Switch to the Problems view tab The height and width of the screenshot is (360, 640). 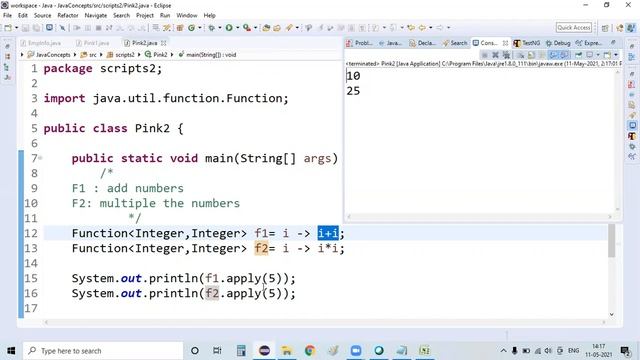[x=360, y=43]
